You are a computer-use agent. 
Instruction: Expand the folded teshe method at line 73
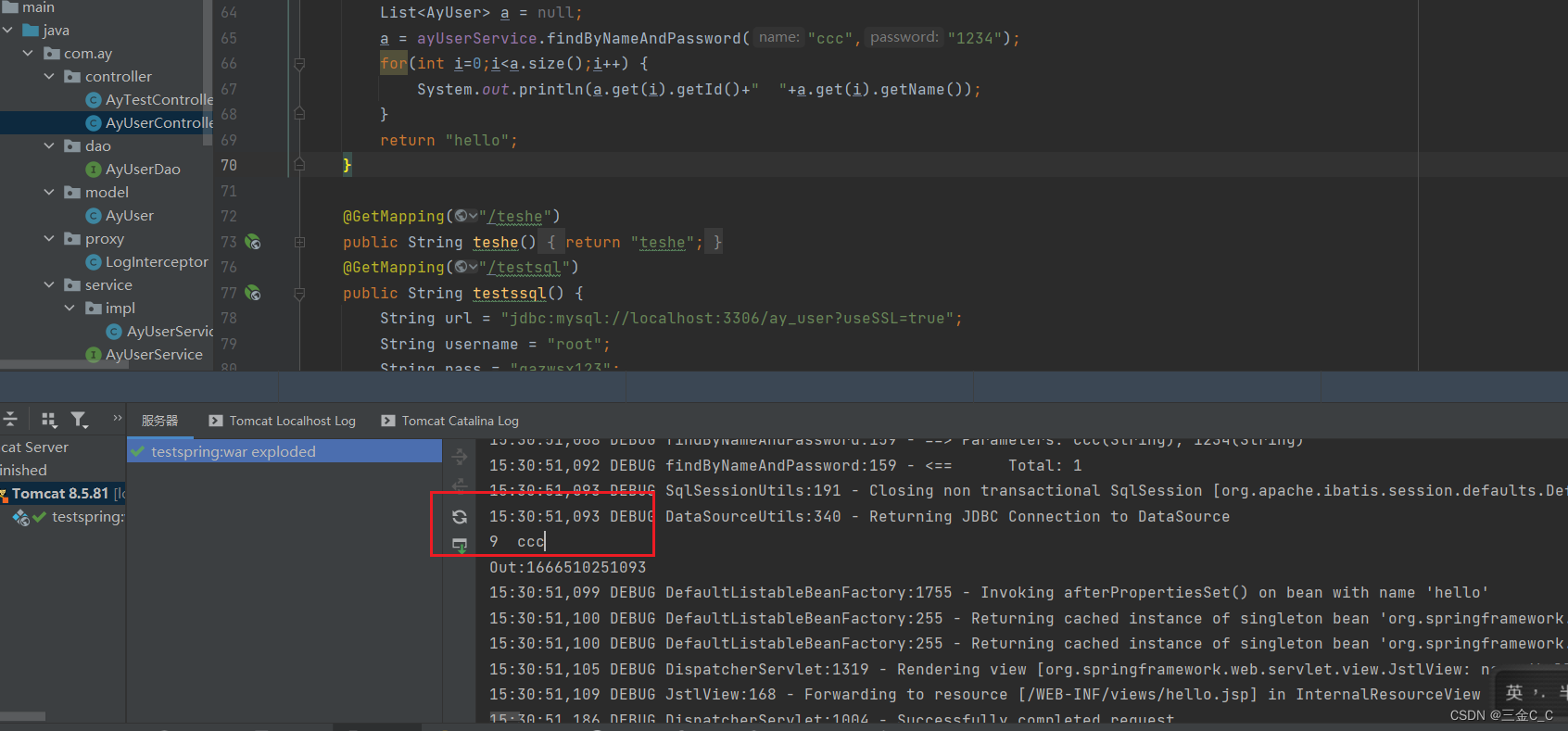(x=299, y=242)
